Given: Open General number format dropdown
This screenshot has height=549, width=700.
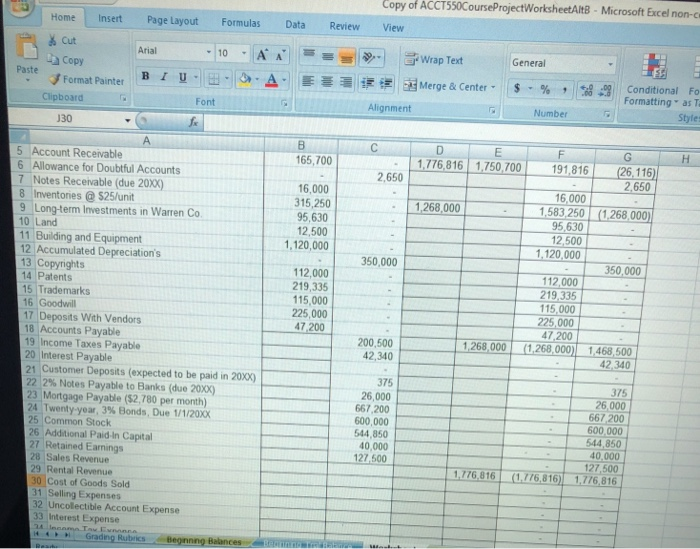Looking at the screenshot, I should coord(610,64).
